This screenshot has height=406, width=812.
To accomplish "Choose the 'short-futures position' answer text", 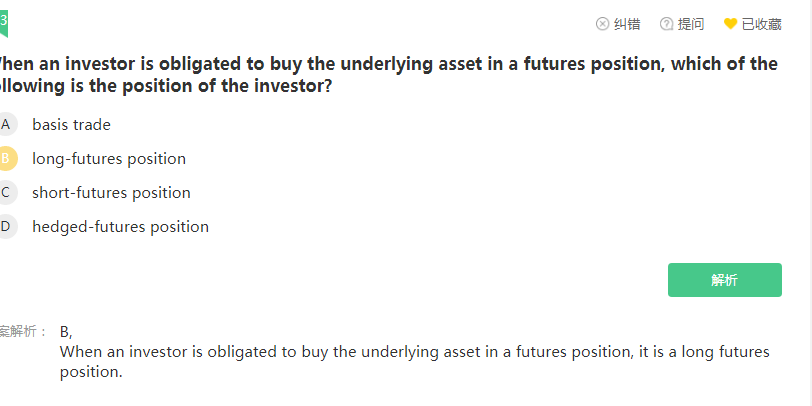I will coord(111,193).
